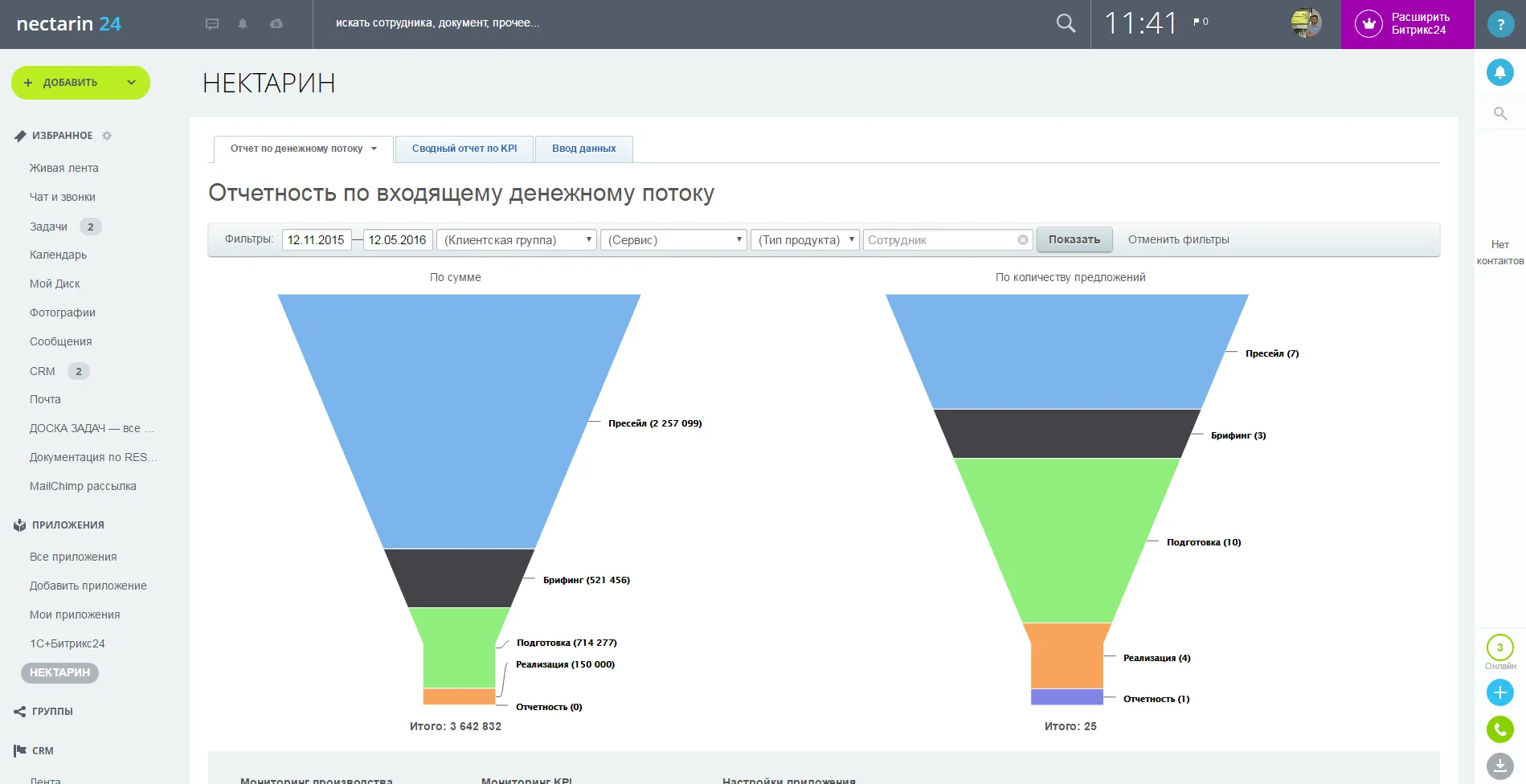Click the blue plus icon in right sidebar
Viewport: 1526px width, 784px height.
pyautogui.click(x=1499, y=692)
